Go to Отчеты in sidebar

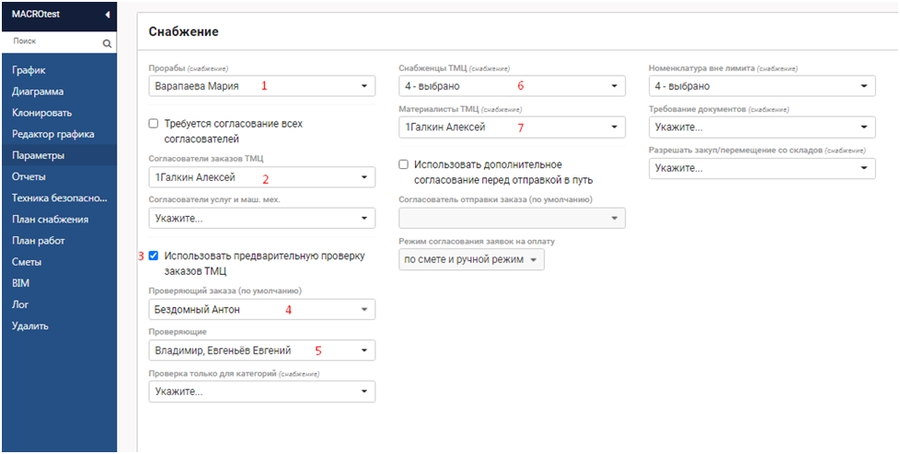(x=29, y=177)
